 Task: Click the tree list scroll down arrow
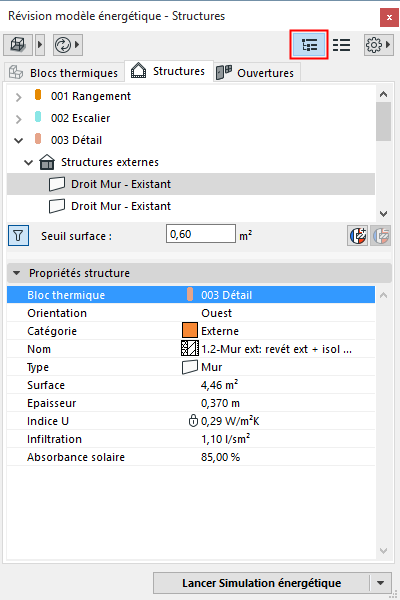pos(384,214)
